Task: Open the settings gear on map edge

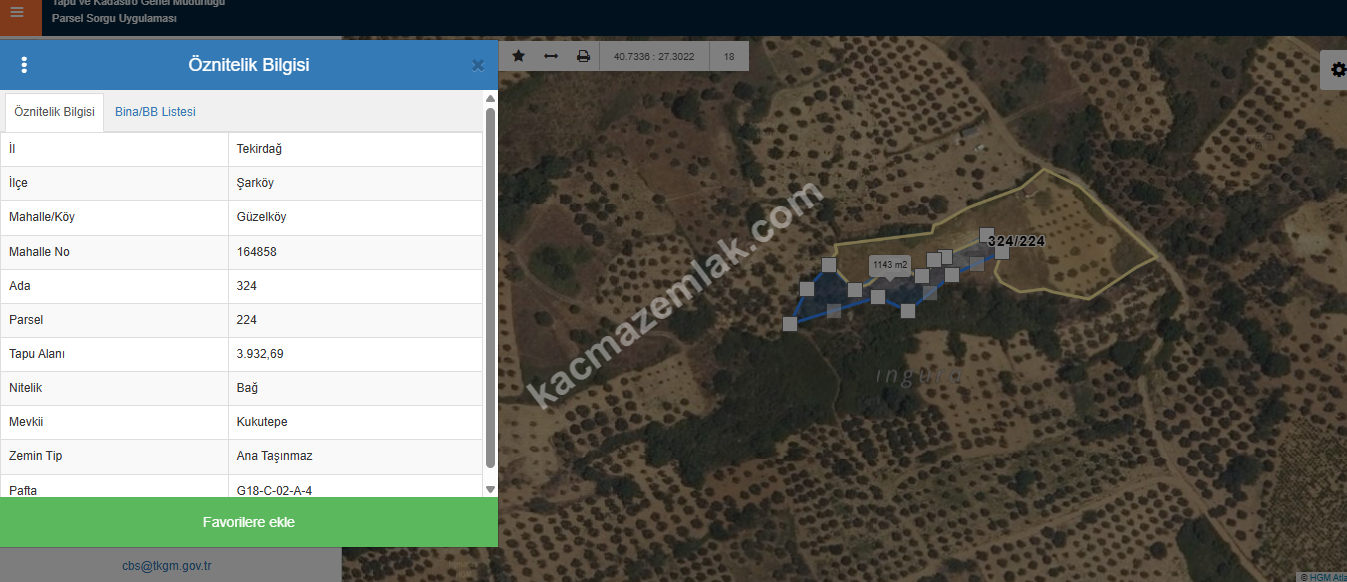Action: (1337, 70)
